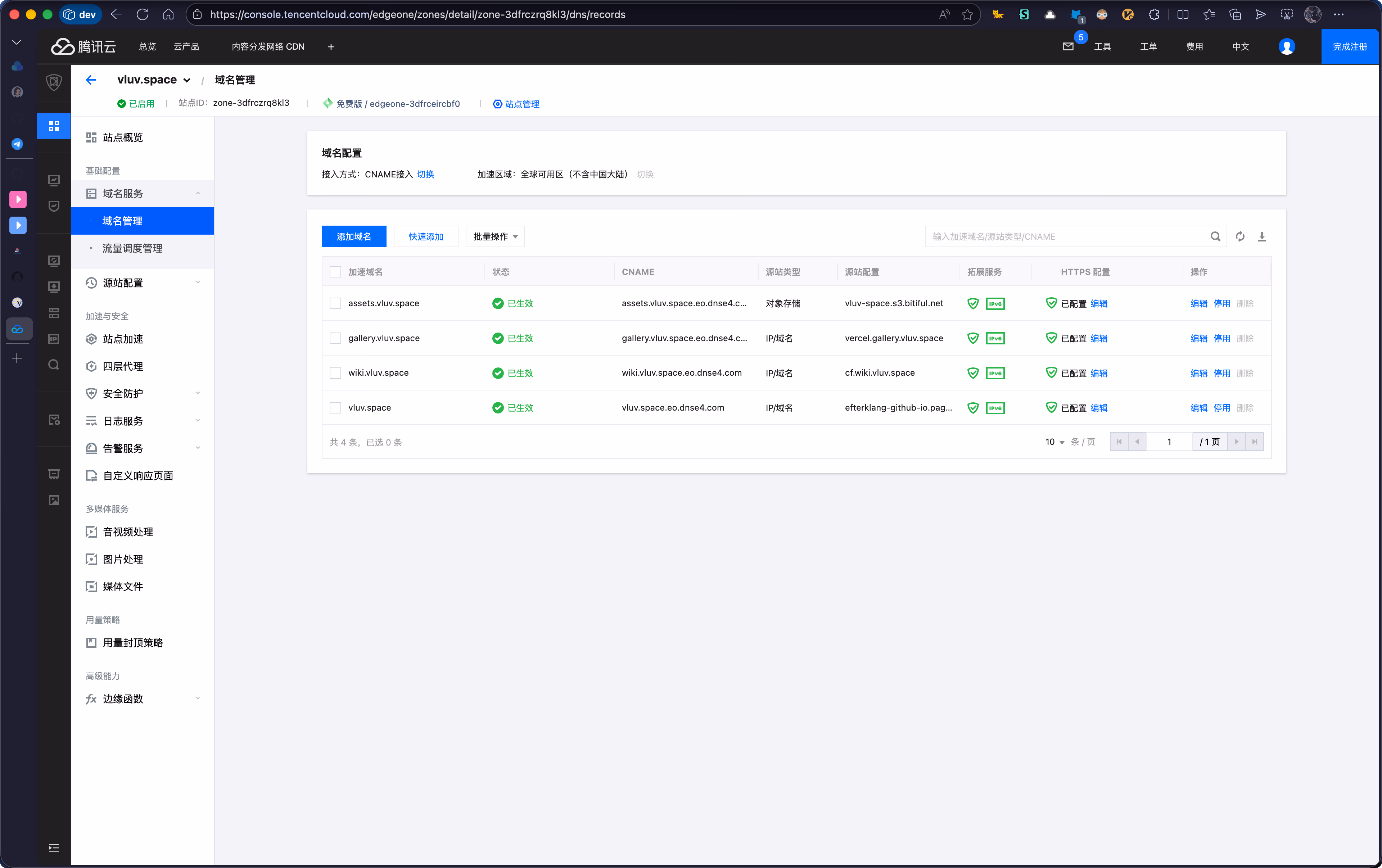Image resolution: width=1382 pixels, height=868 pixels.
Task: Open the 批量操作 dropdown
Action: 495,236
